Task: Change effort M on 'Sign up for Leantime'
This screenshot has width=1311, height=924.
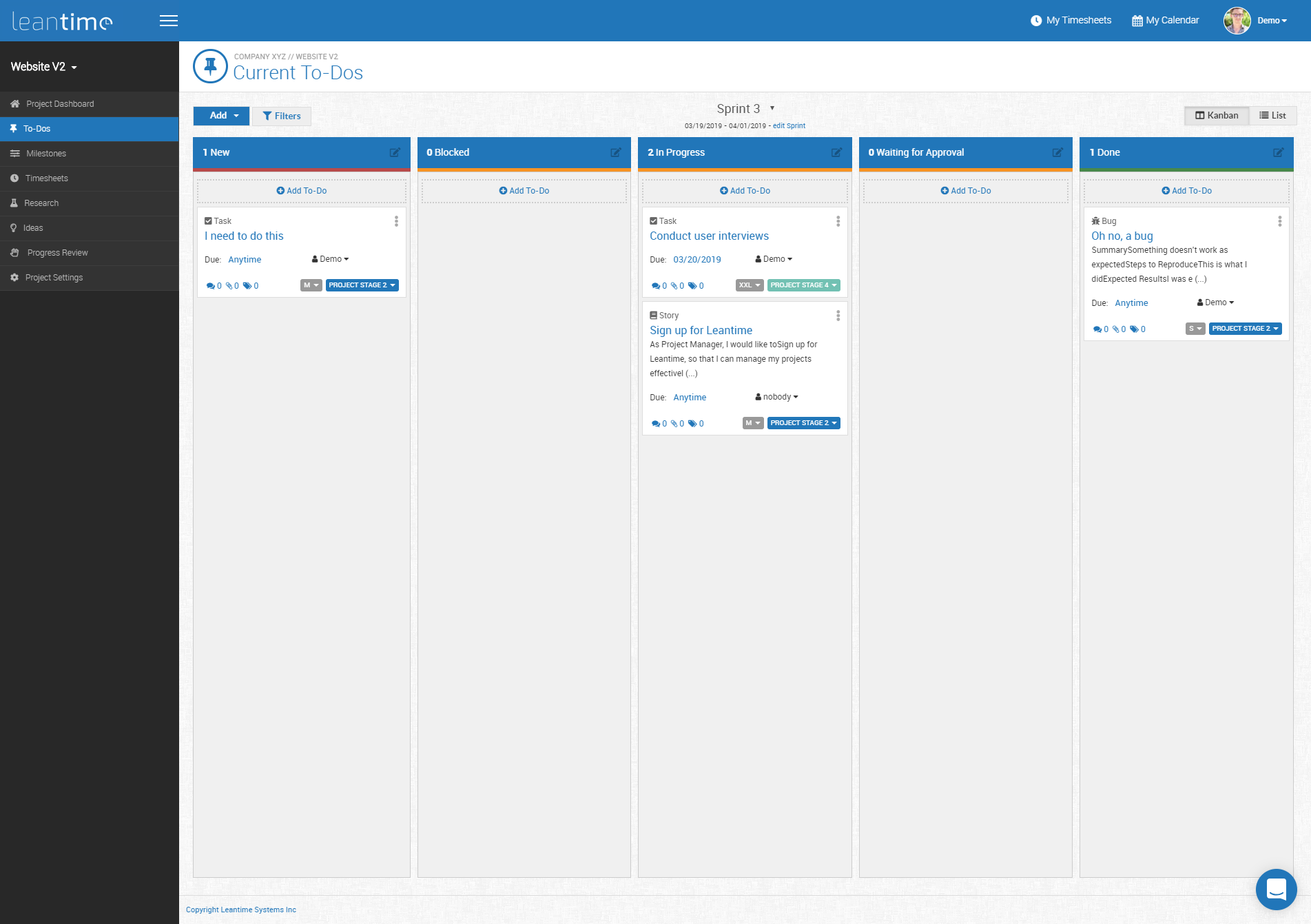Action: (x=753, y=423)
